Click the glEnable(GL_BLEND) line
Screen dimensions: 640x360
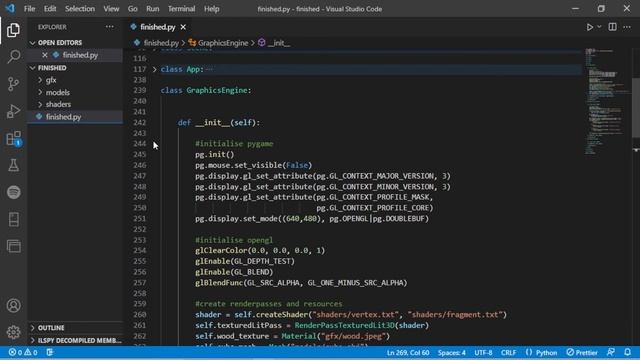coord(234,272)
